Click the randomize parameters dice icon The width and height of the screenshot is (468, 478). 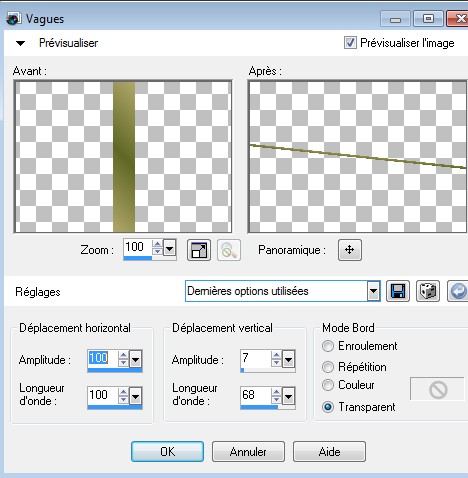point(428,291)
